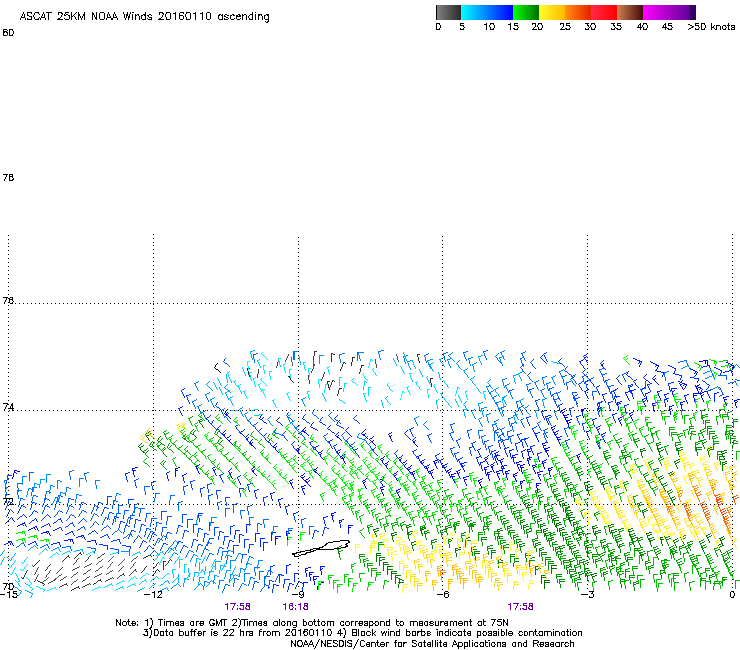Image resolution: width=740 pixels, height=650 pixels.
Task: Click the '30' label under the color legend
Action: pos(590,27)
